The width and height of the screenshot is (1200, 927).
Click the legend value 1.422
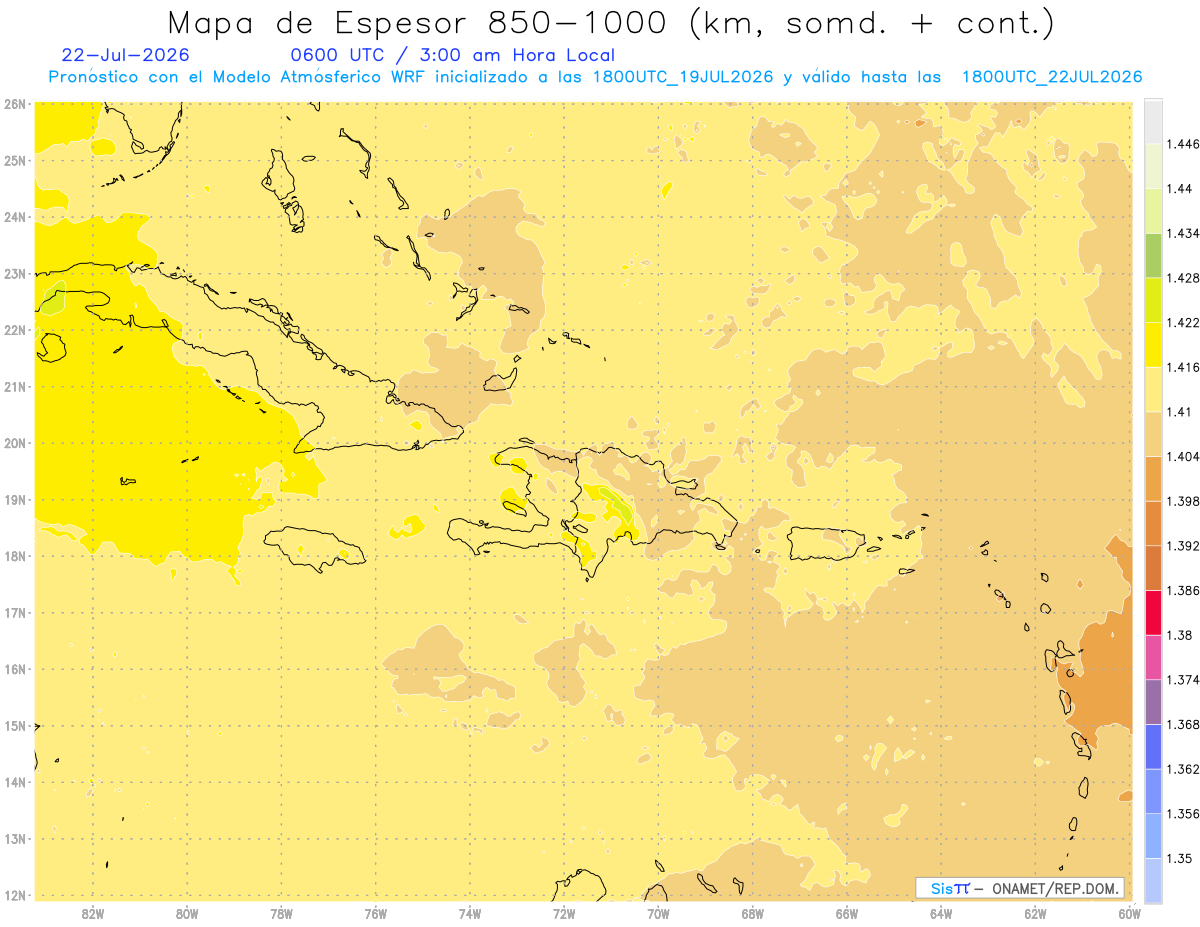[1183, 322]
